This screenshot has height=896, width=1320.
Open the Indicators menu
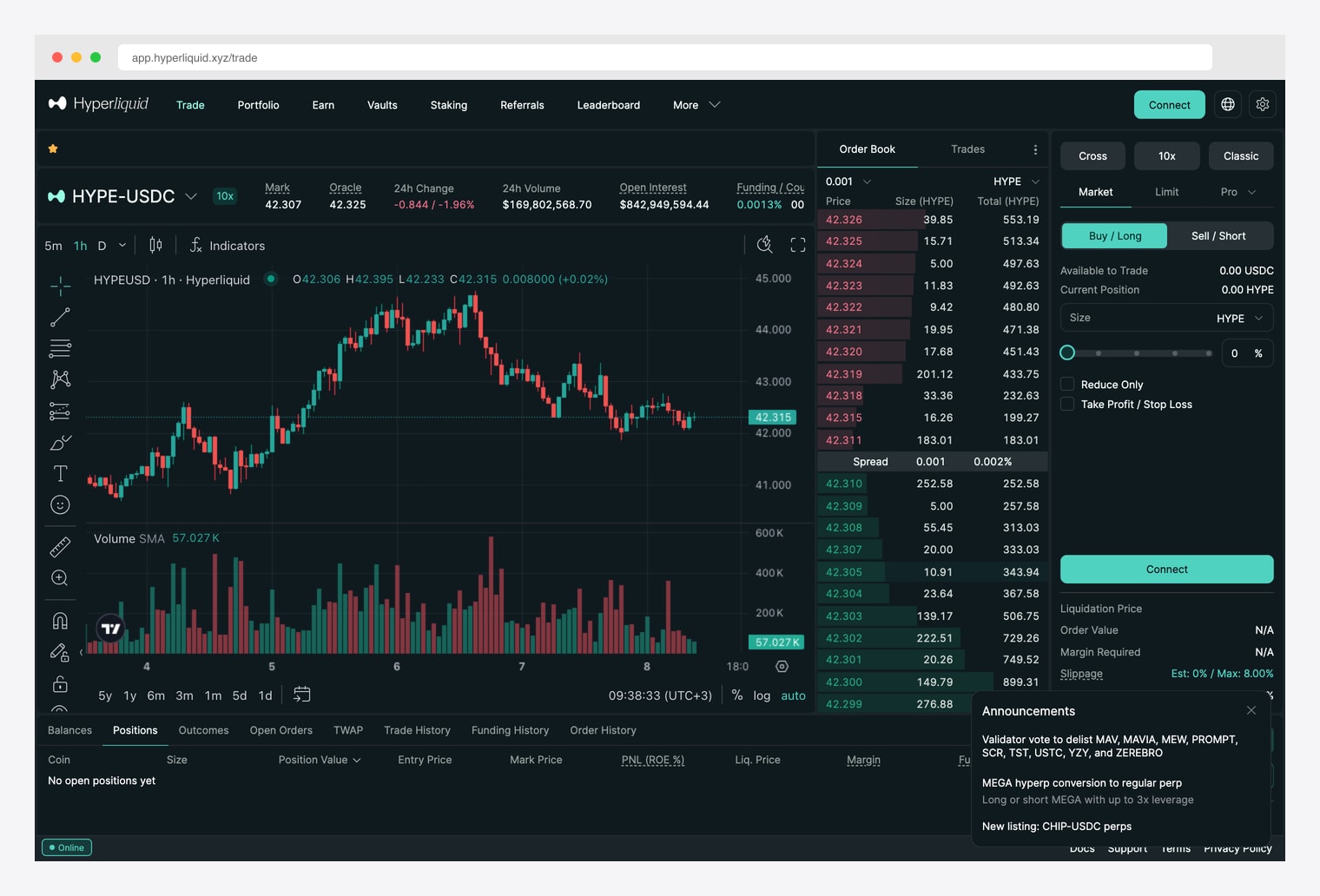coord(228,246)
